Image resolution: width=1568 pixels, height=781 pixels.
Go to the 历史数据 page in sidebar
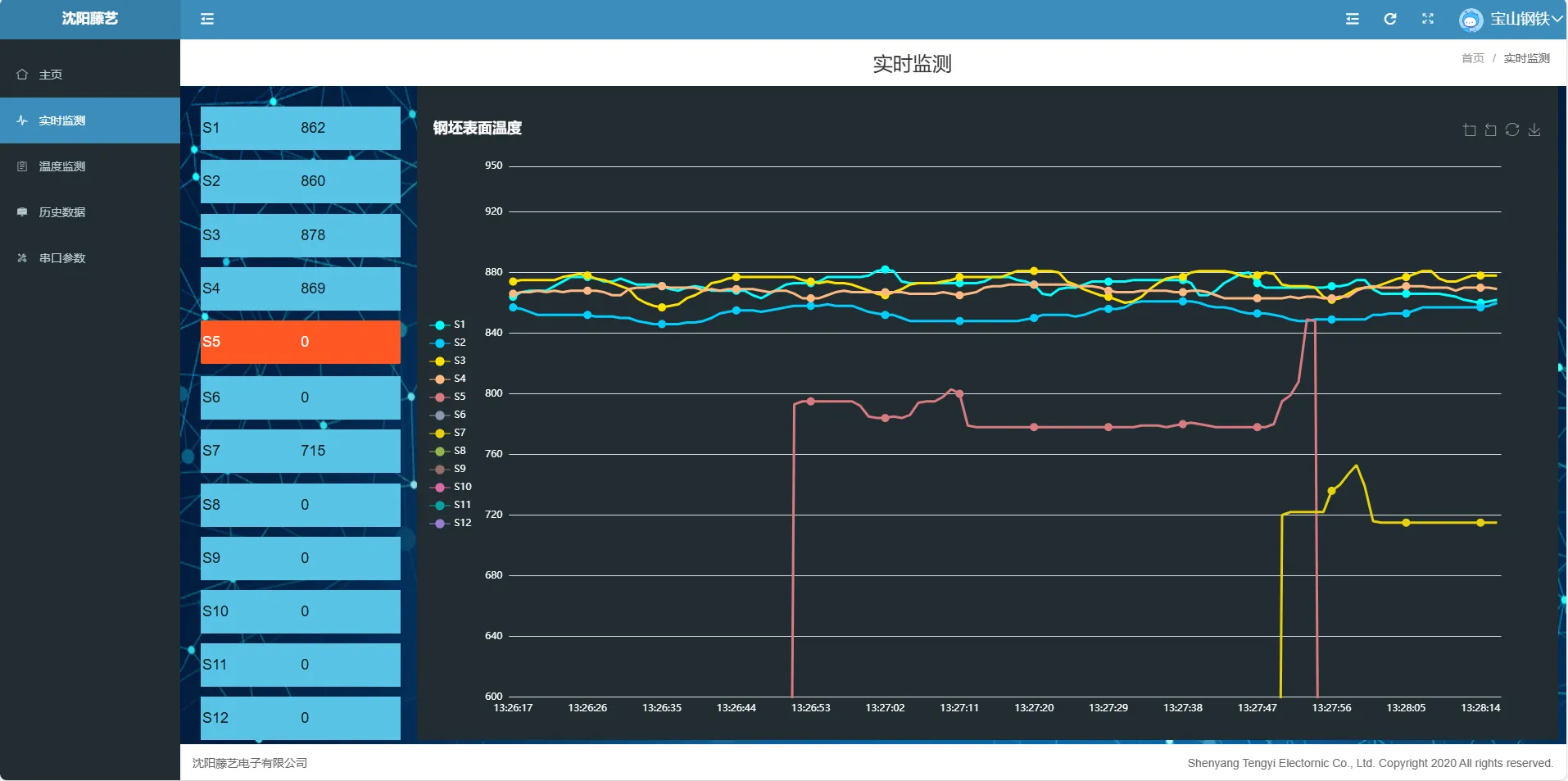(x=62, y=212)
